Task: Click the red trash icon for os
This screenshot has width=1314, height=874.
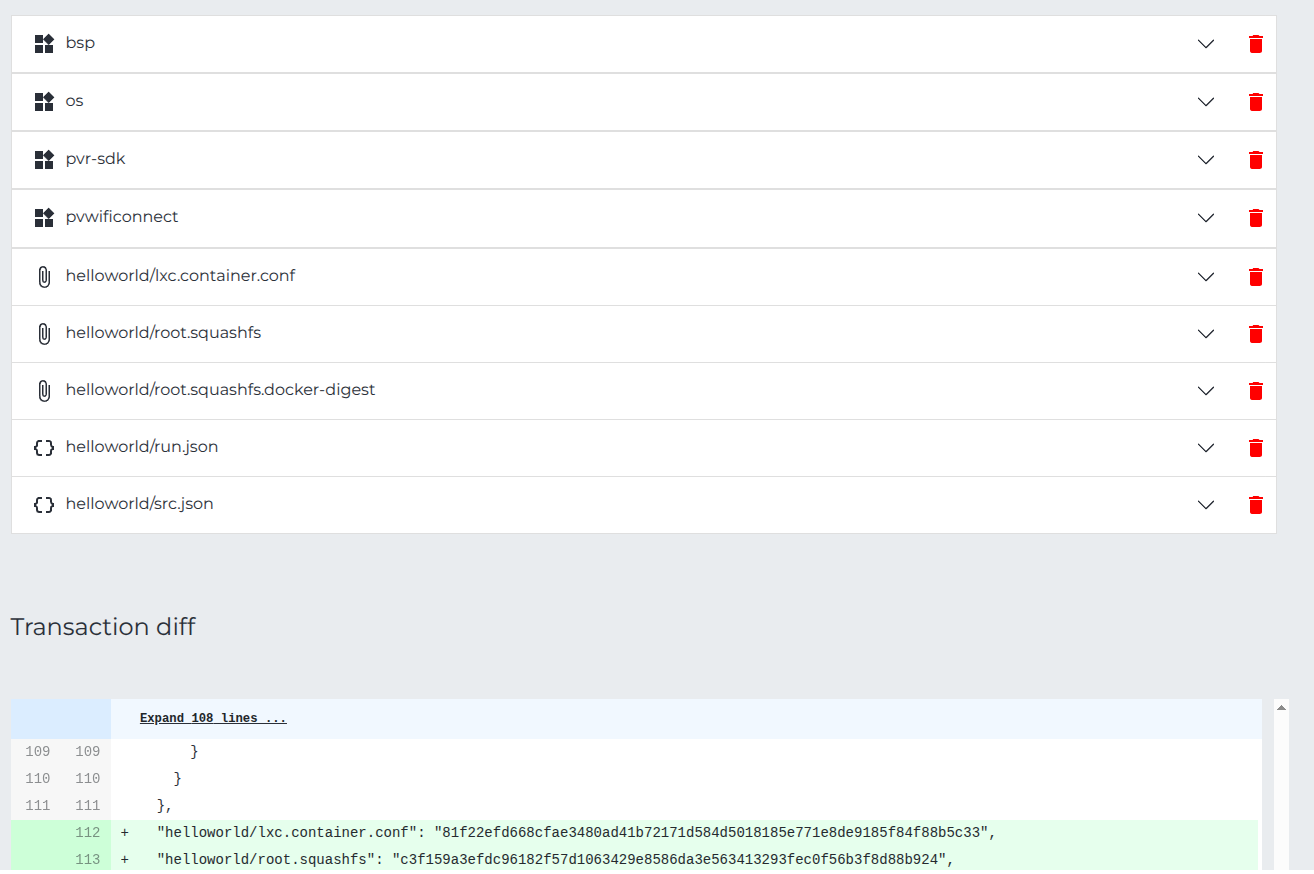Action: (x=1256, y=102)
